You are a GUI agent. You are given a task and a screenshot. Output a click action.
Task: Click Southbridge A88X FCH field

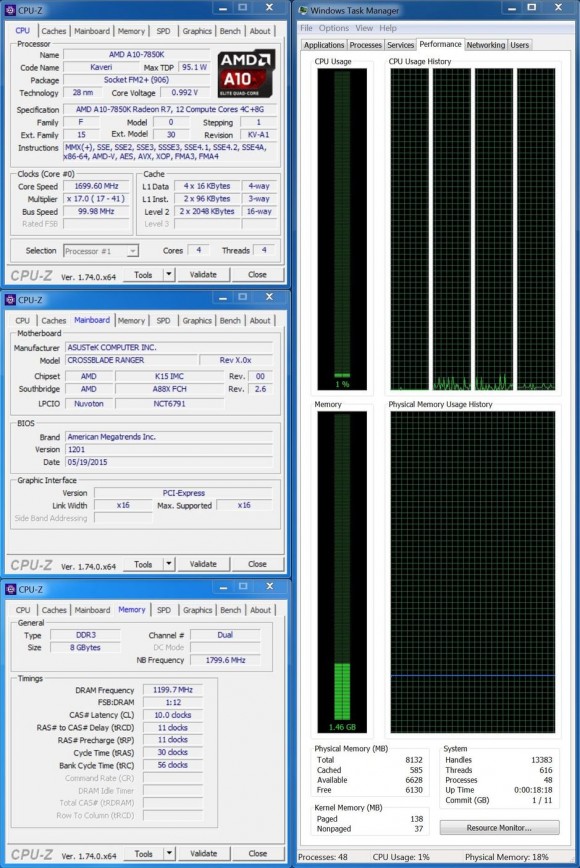click(169, 389)
